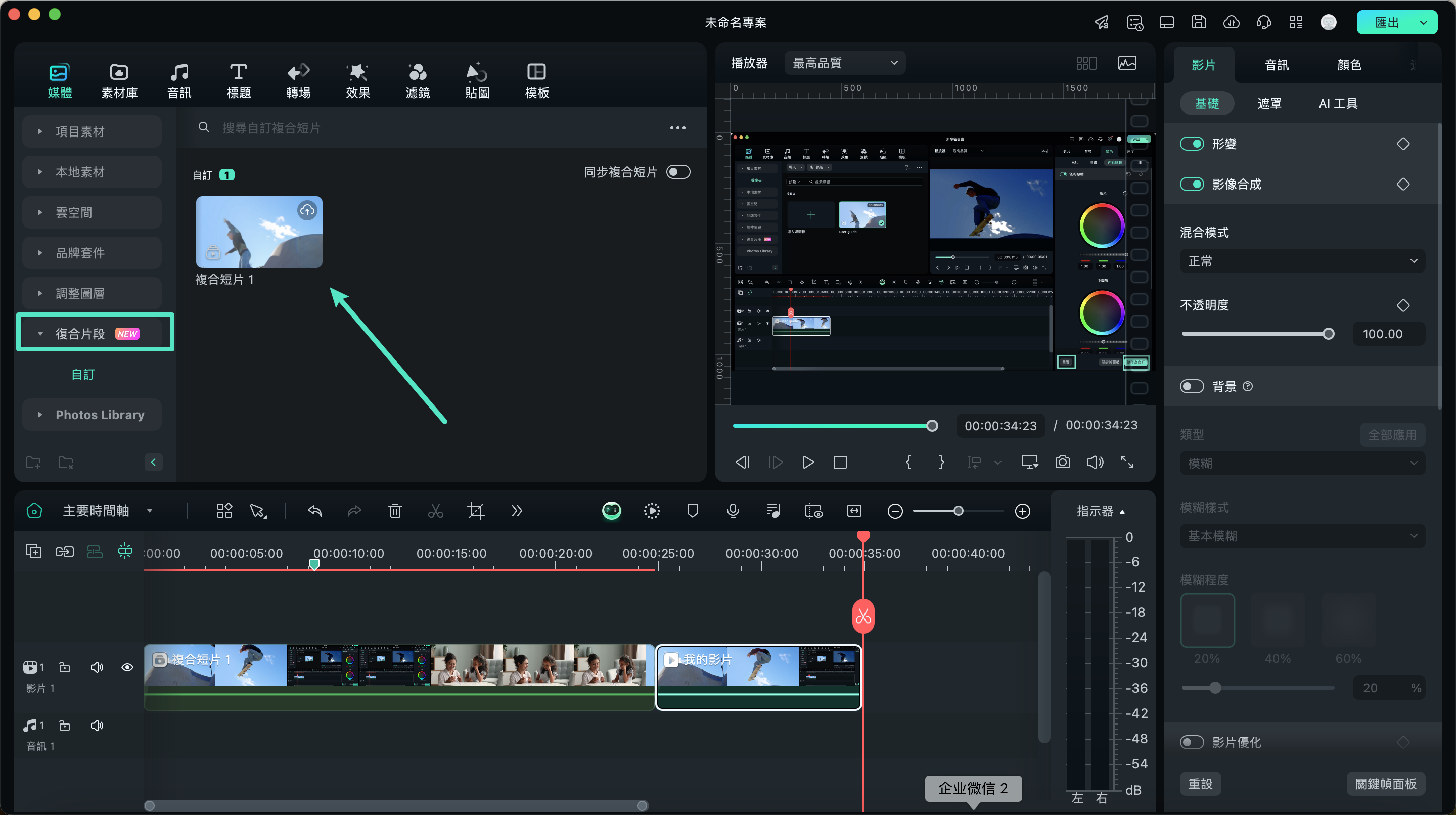
Task: Expand more timeline tools with double chevron
Action: point(517,511)
